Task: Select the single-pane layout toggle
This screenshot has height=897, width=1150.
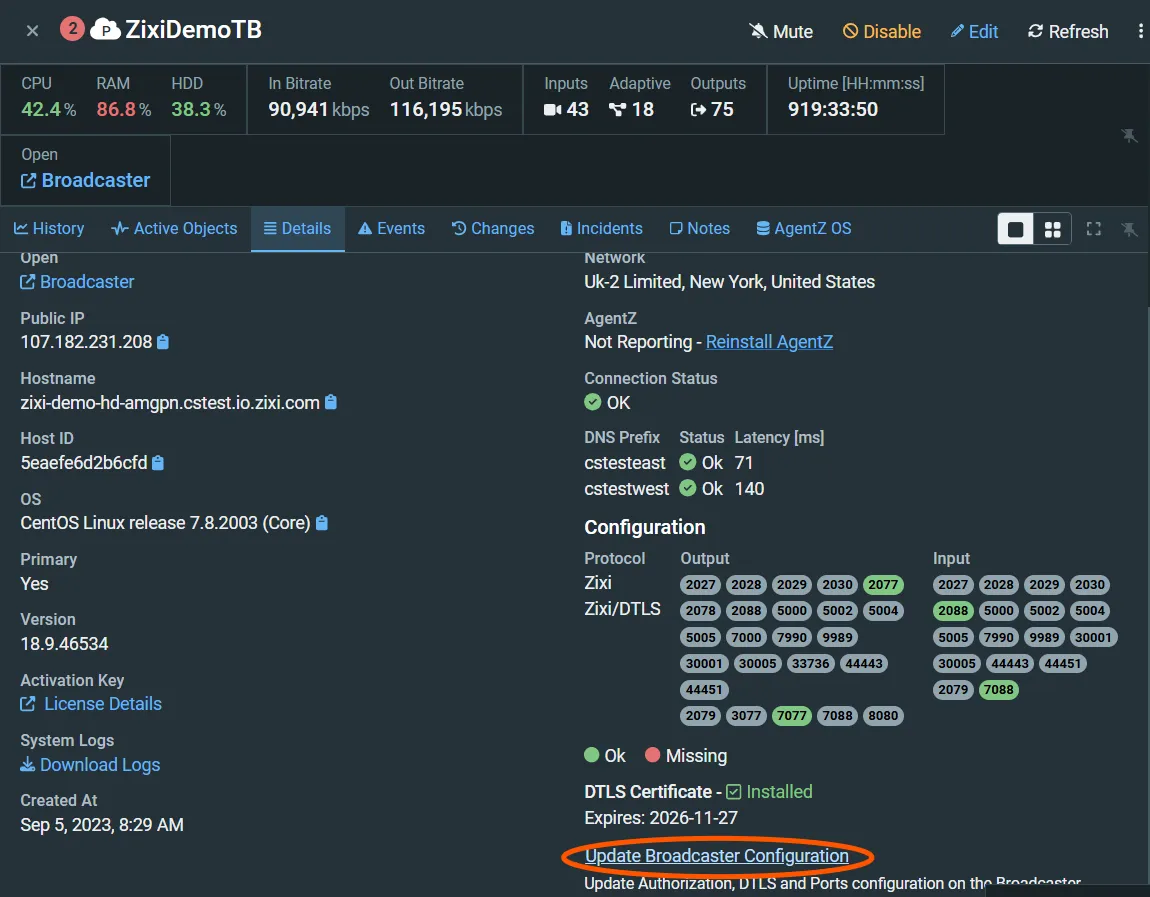Action: point(1016,230)
